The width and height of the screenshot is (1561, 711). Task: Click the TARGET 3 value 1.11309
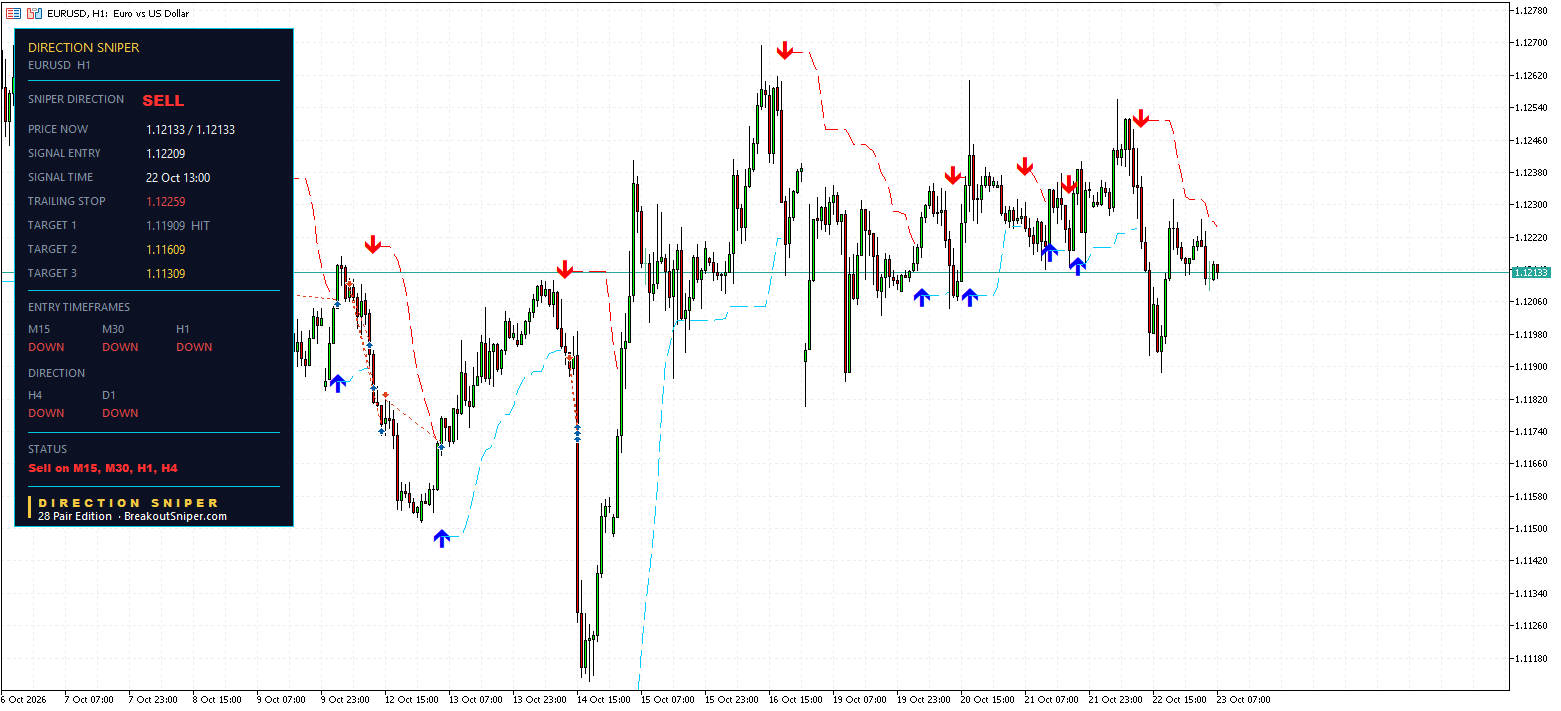(165, 274)
